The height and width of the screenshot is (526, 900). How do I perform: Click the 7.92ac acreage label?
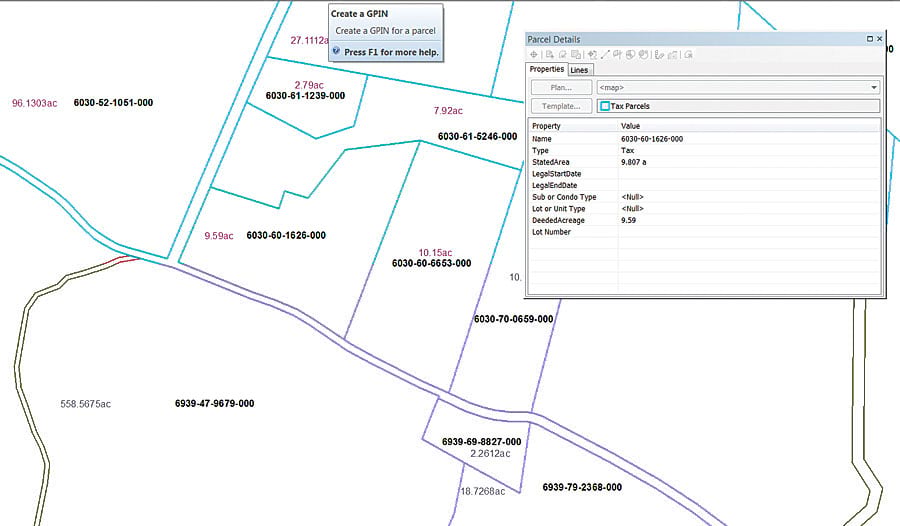448,110
